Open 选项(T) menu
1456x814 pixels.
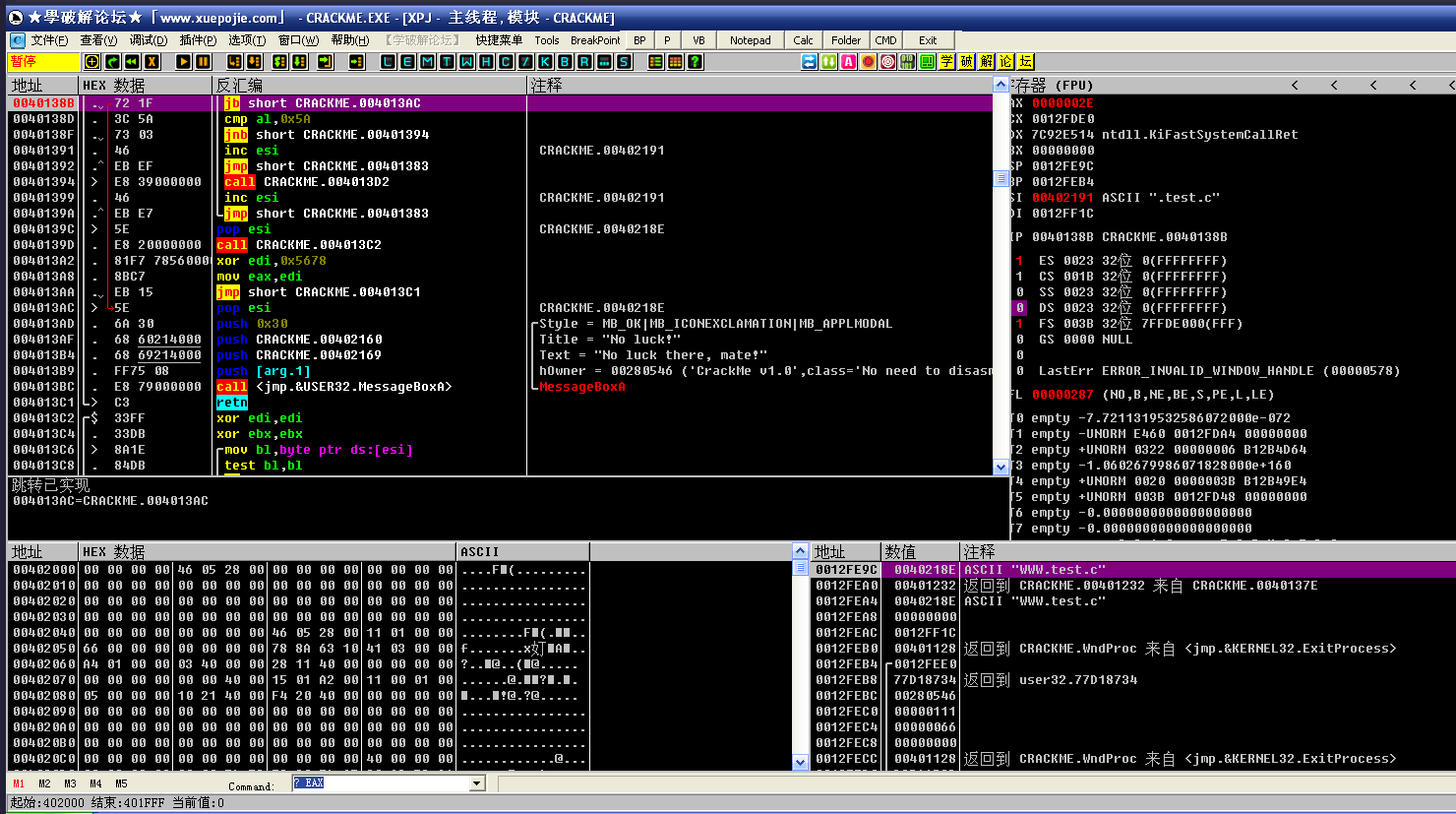pos(247,40)
